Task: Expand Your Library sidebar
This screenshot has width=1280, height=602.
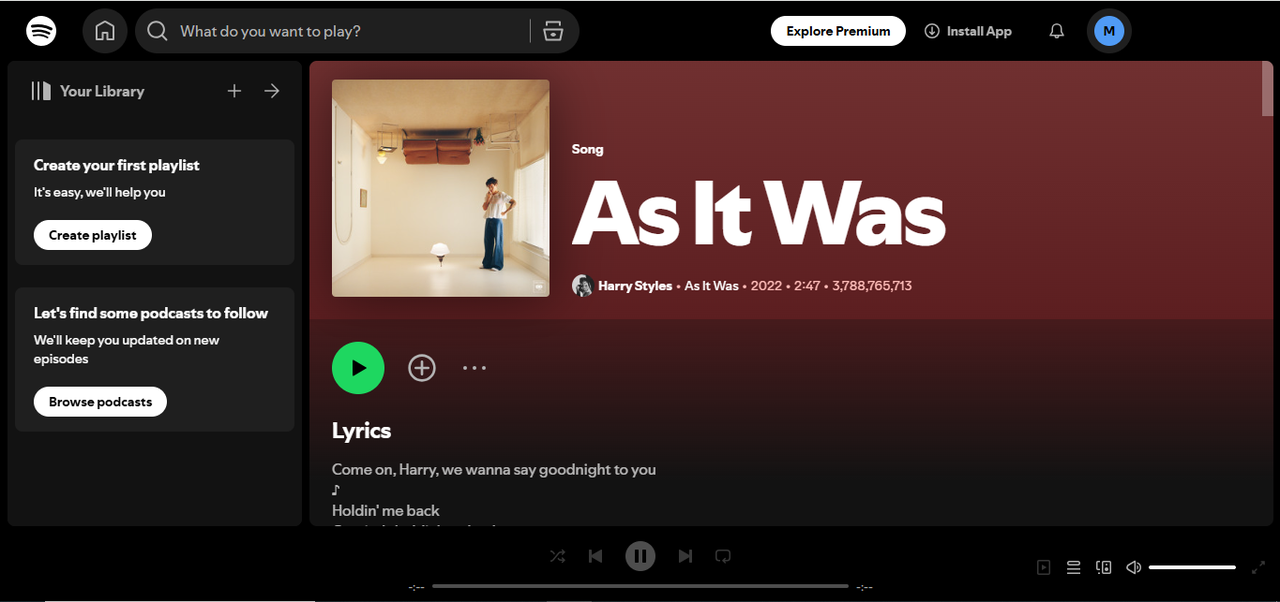Action: coord(271,90)
